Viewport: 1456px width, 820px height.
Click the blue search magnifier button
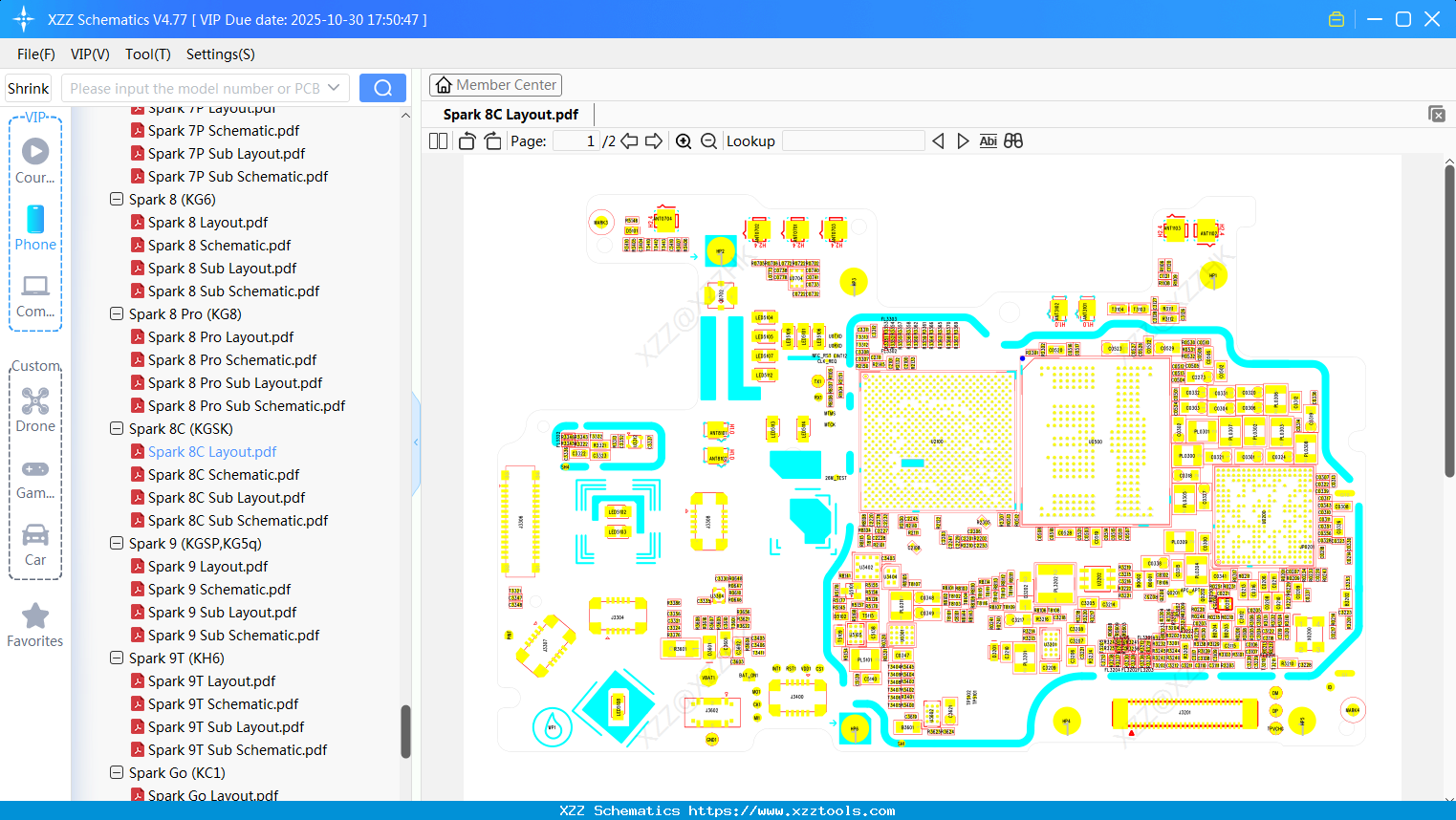click(x=381, y=87)
